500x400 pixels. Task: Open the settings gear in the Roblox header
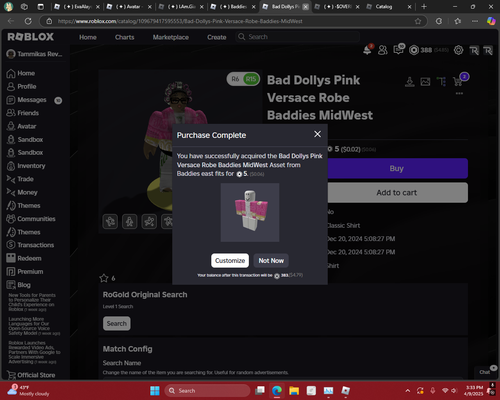pyautogui.click(x=458, y=50)
